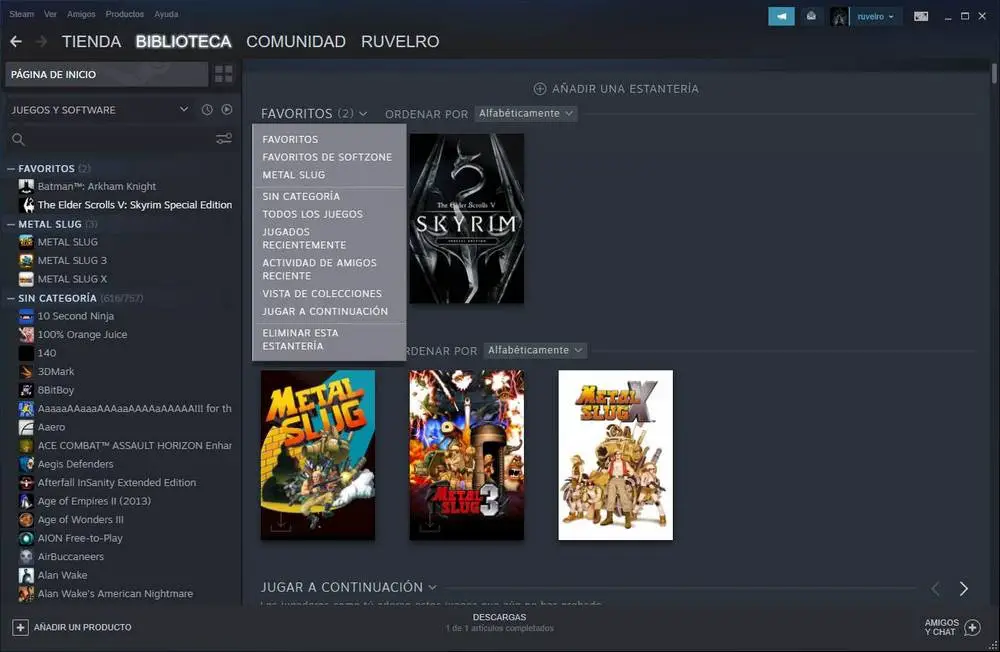
Task: Open the Ver menu
Action: (x=50, y=14)
